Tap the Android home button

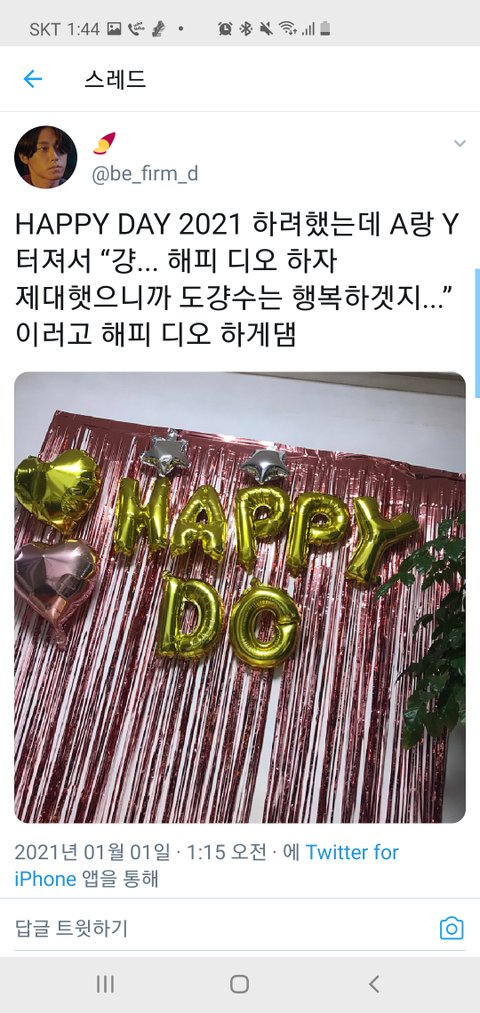click(240, 984)
